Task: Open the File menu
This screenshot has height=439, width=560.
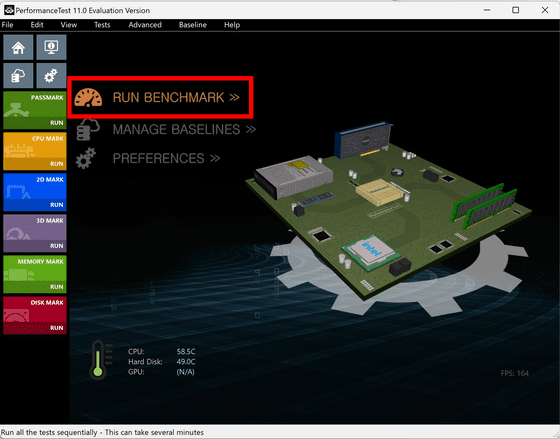Action: click(8, 25)
